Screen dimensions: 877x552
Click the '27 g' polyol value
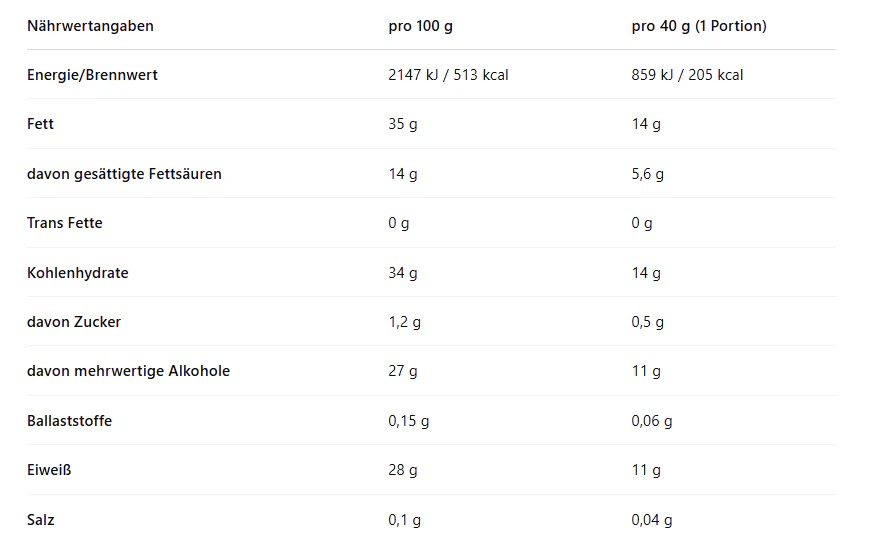(x=403, y=371)
